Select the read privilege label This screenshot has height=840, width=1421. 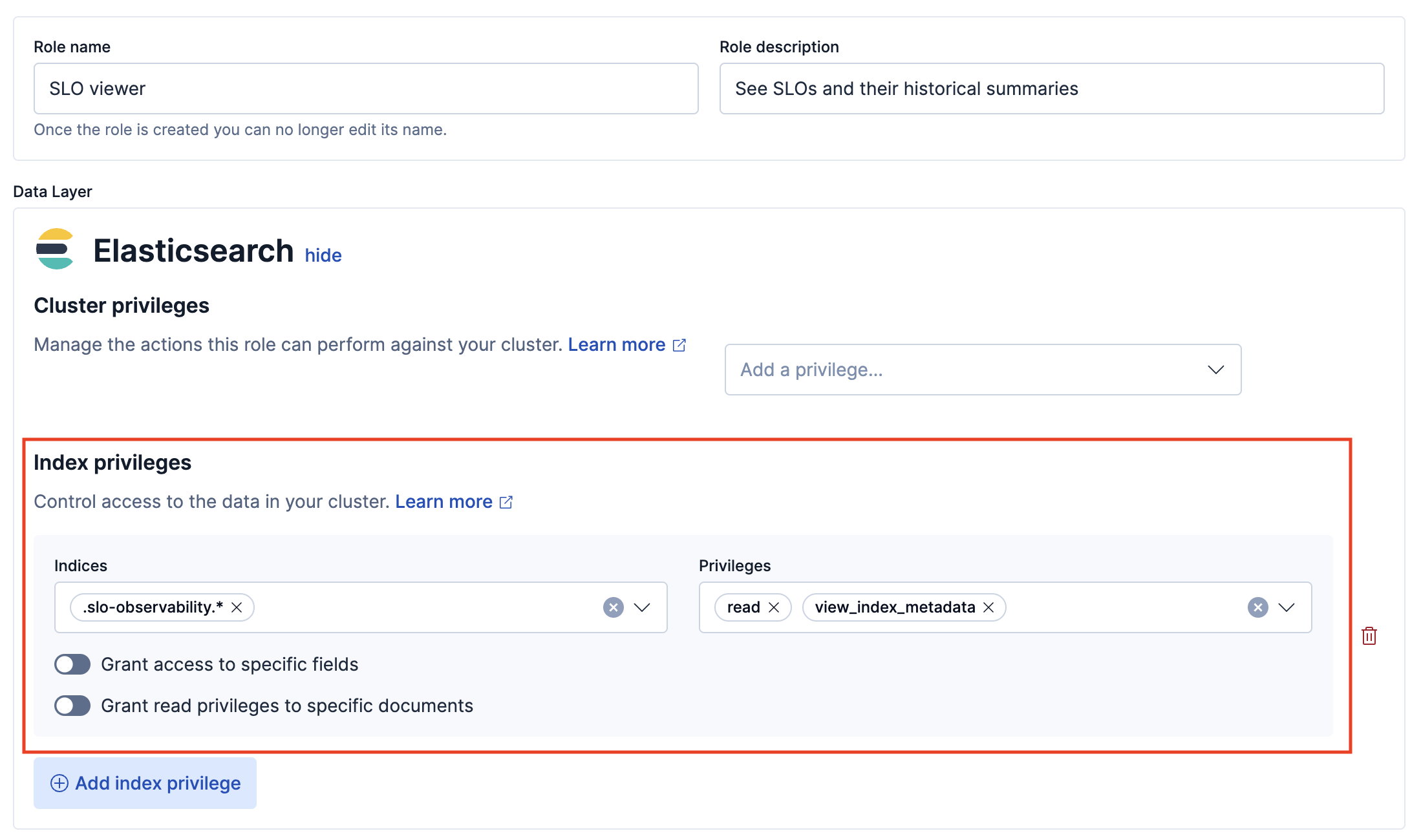(743, 607)
